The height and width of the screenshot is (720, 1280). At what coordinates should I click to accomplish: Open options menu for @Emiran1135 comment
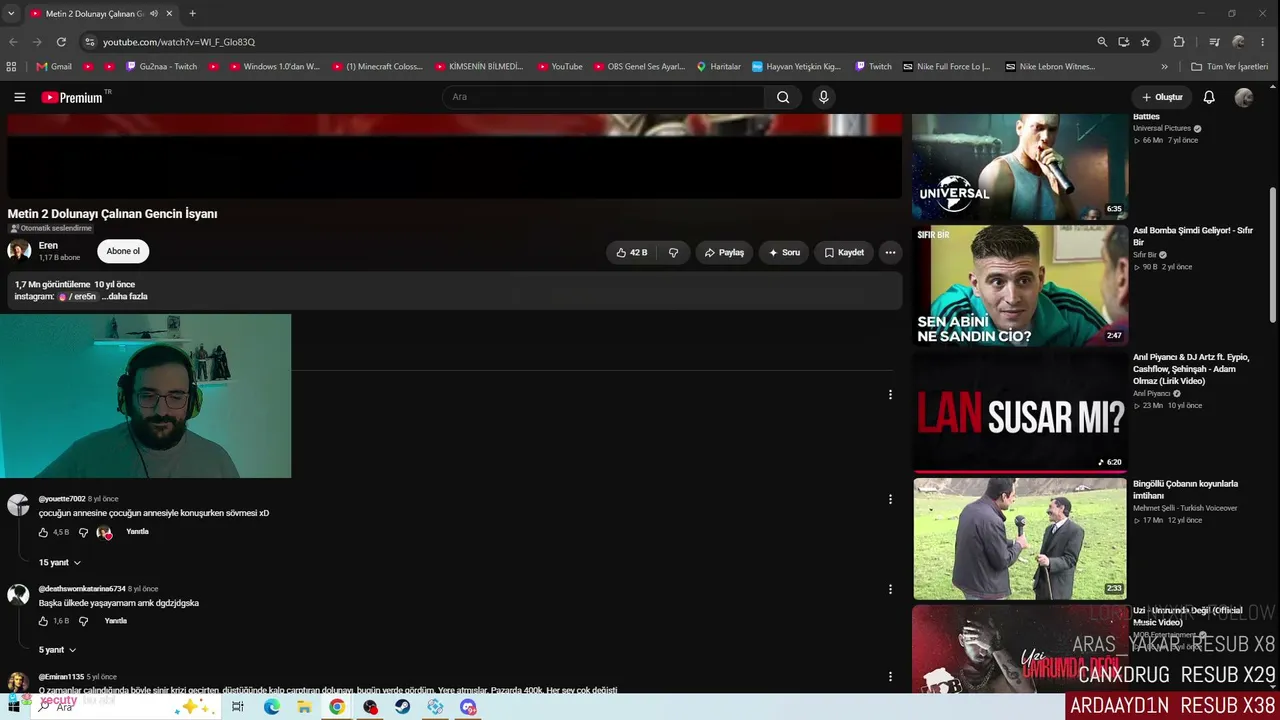coord(890,677)
